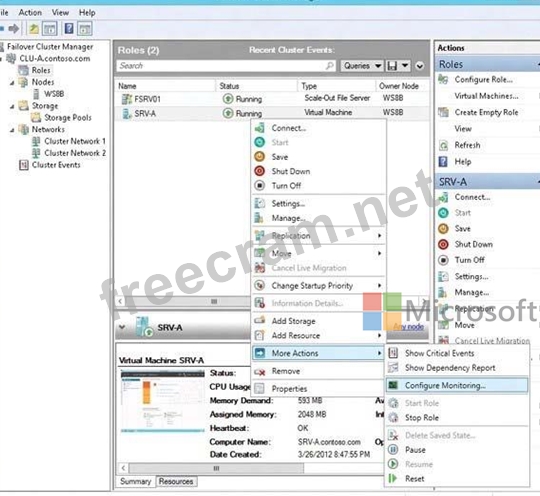This screenshot has height=496, width=540.
Task: Click the Show Dependency Report icon
Action: (x=393, y=368)
